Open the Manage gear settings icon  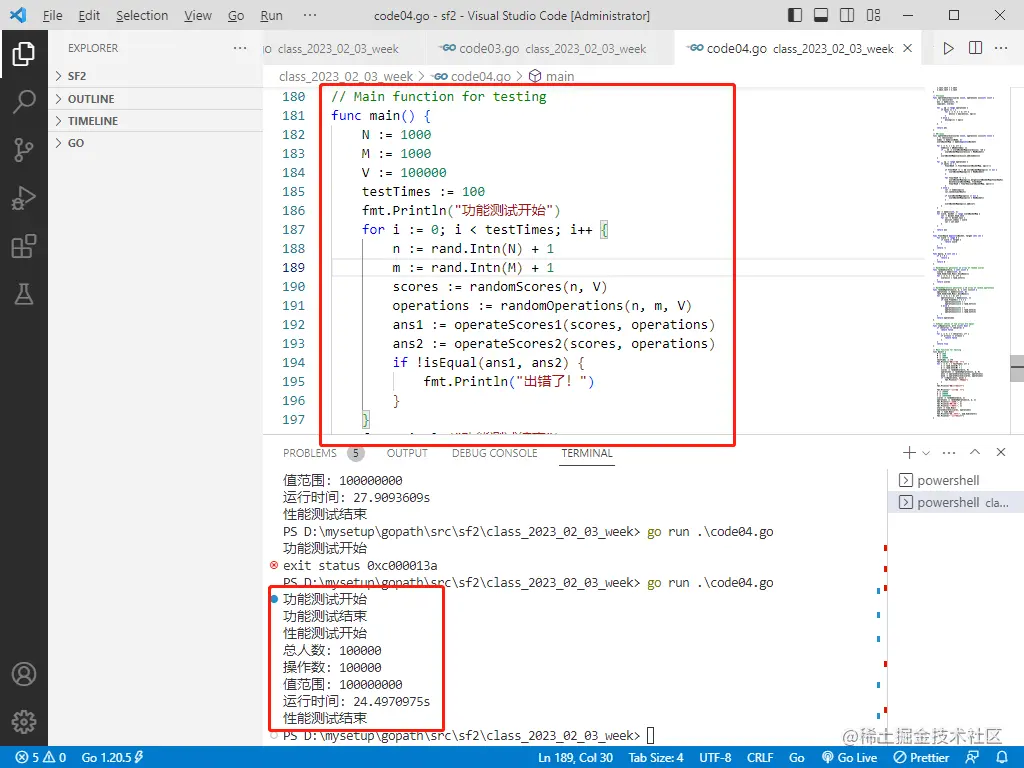(x=24, y=722)
